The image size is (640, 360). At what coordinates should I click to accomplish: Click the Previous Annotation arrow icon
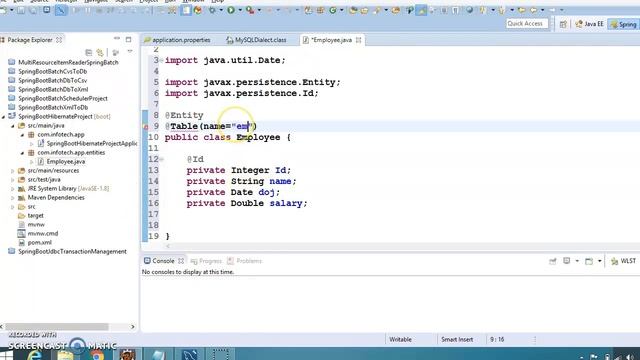pos(502,10)
